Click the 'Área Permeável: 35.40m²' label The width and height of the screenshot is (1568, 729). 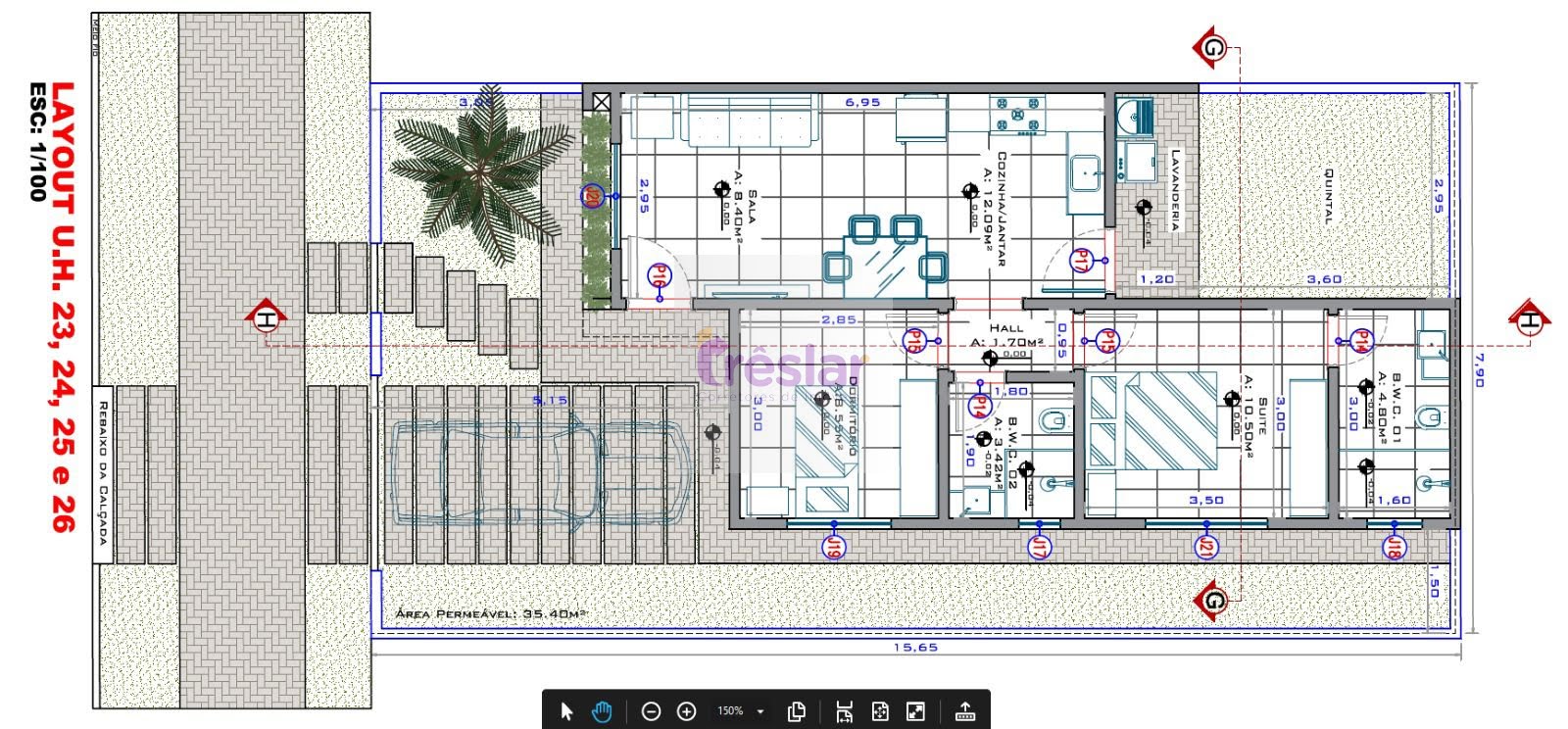click(x=491, y=613)
